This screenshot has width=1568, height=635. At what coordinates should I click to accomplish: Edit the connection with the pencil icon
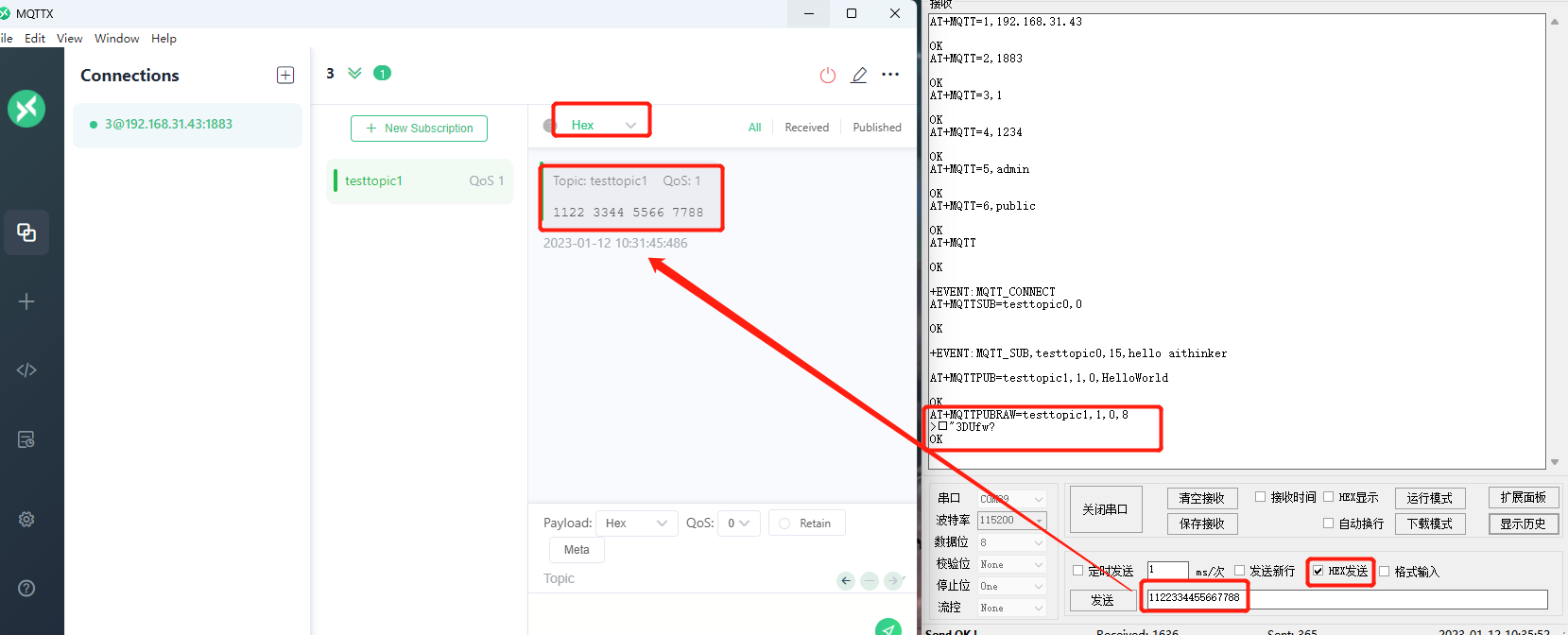pyautogui.click(x=859, y=75)
